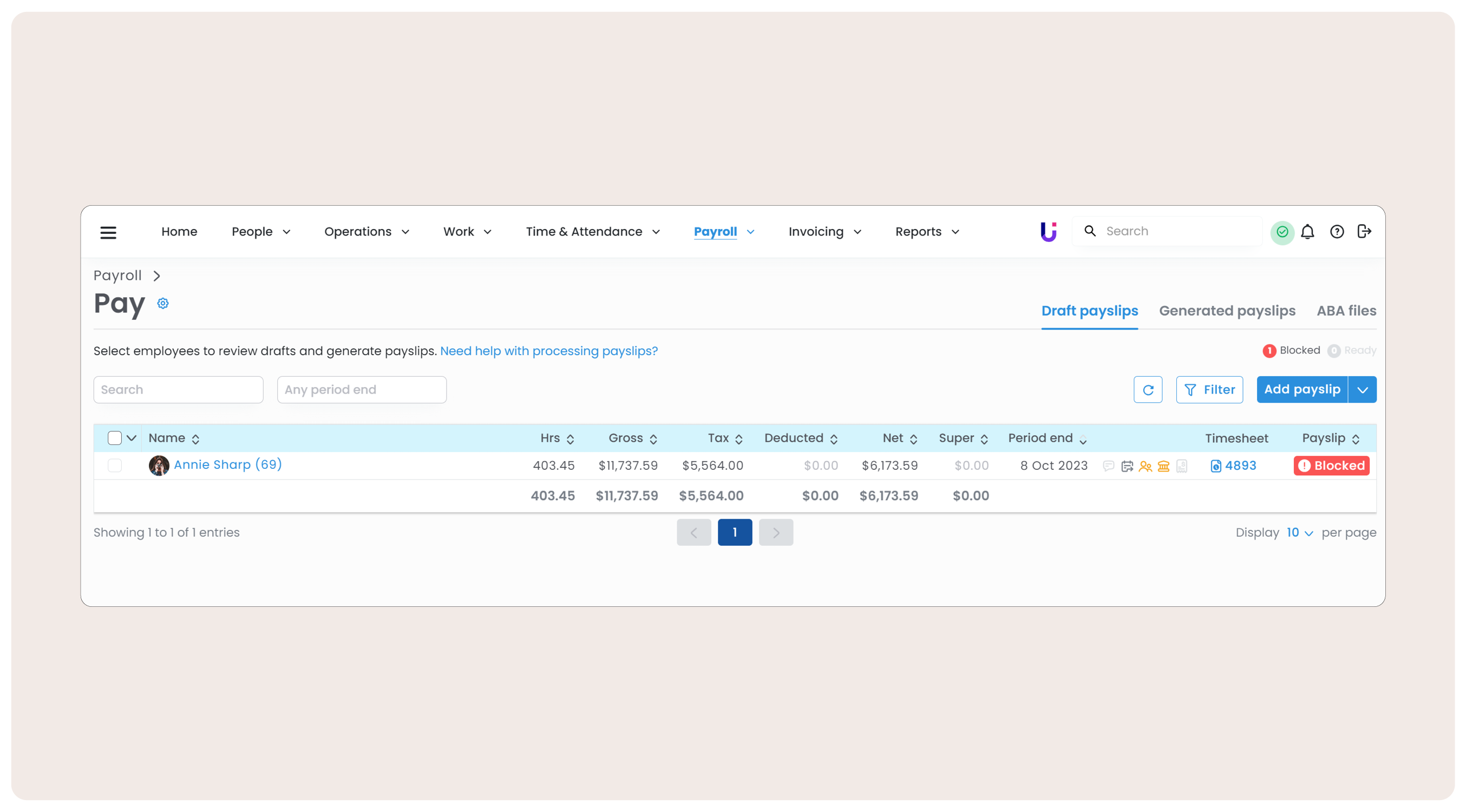Viewport: 1466px width, 812px height.
Task: Open the payslip processing help link
Action: [548, 351]
